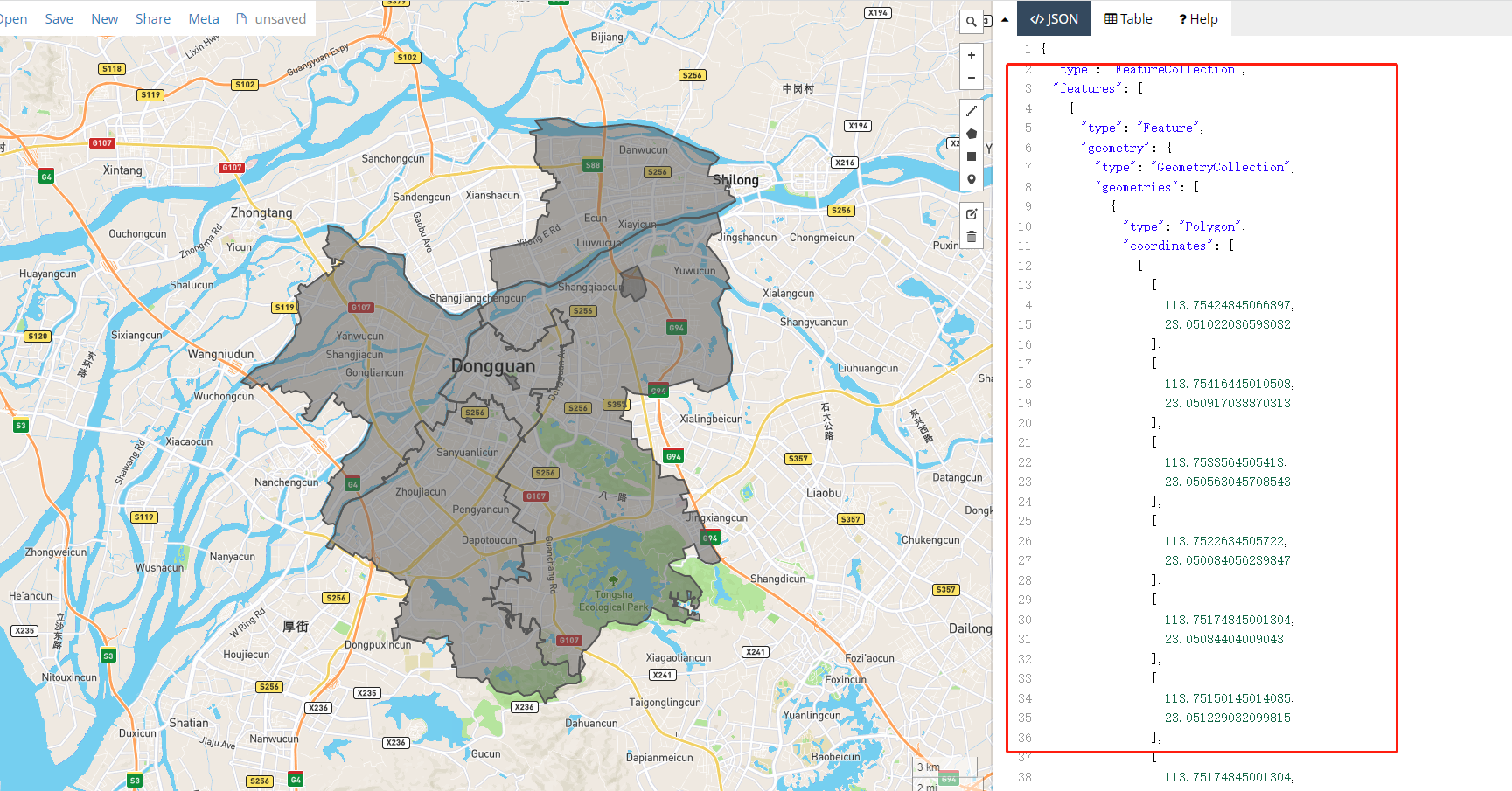This screenshot has height=791, width=1512.
Task: Click the "GeometryCollection" value in the editor
Action: 1221,167
